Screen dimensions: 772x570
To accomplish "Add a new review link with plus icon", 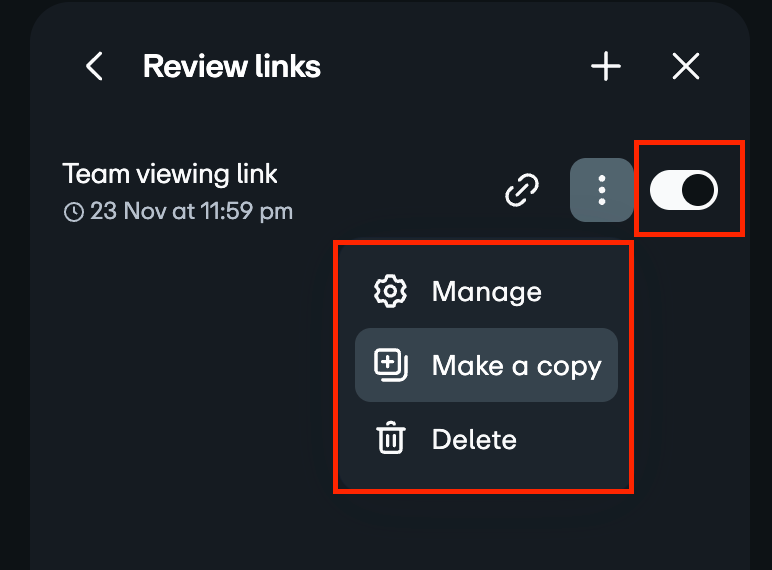I will pyautogui.click(x=606, y=67).
